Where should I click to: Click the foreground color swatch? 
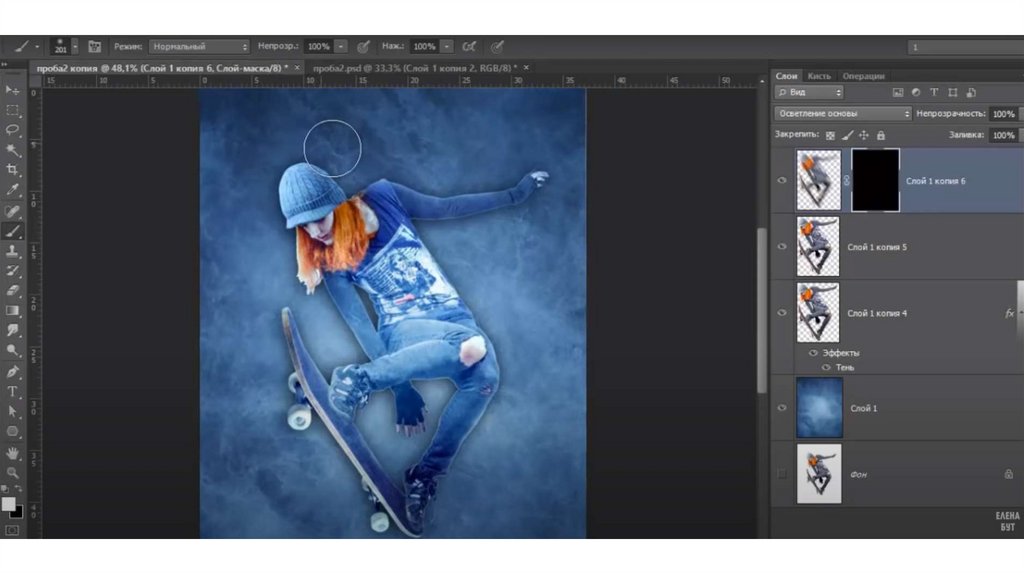tap(9, 503)
